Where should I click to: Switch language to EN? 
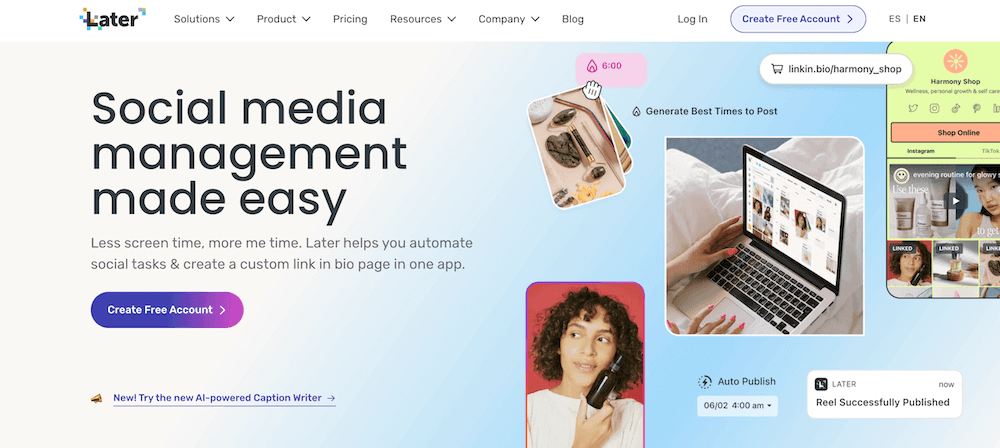pyautogui.click(x=919, y=19)
